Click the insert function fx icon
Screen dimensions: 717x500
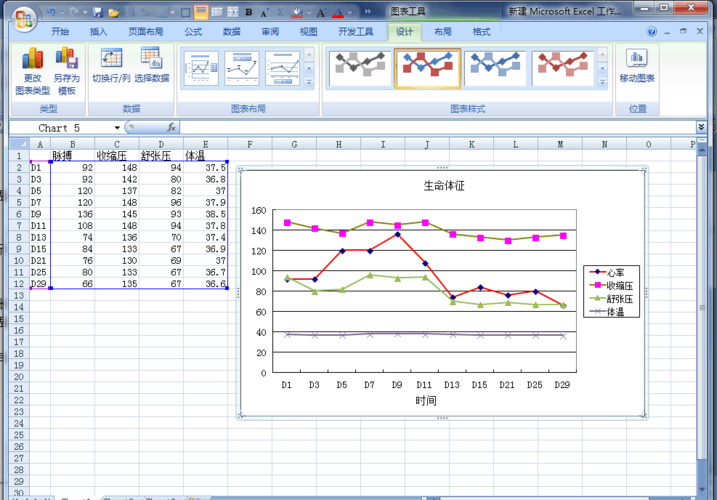[x=171, y=127]
